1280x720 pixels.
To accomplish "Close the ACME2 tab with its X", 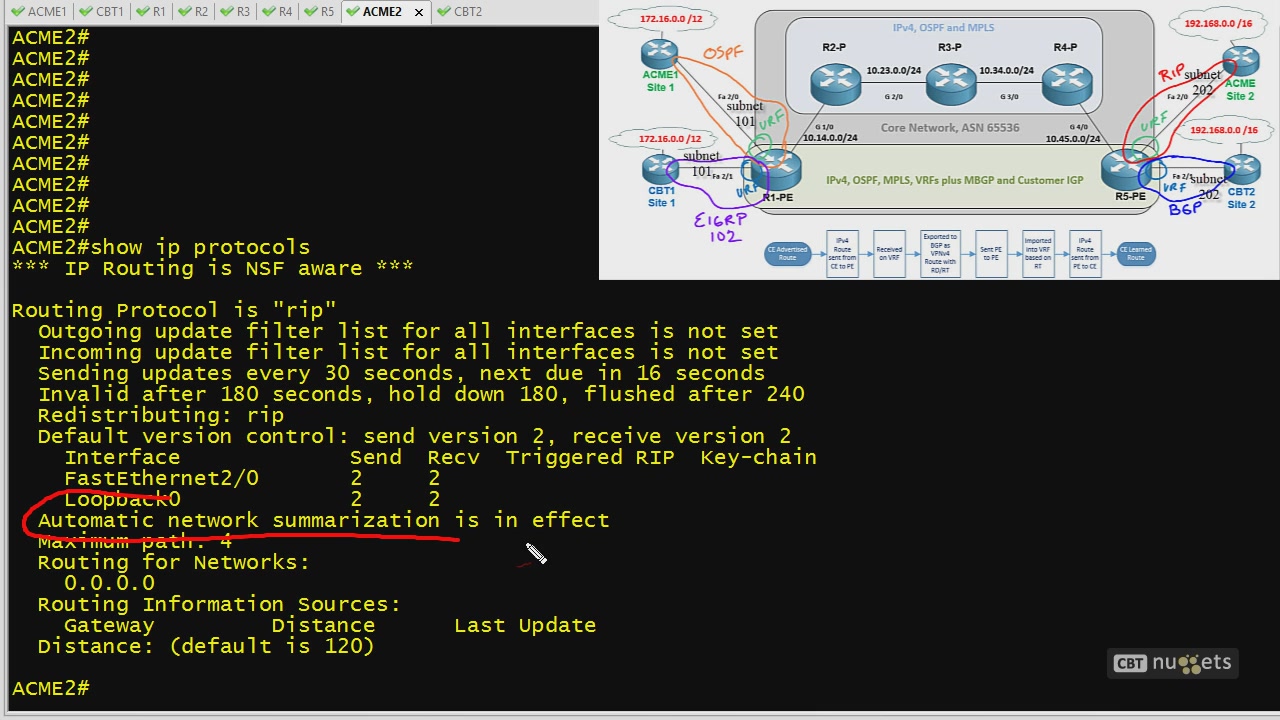I will pyautogui.click(x=418, y=12).
